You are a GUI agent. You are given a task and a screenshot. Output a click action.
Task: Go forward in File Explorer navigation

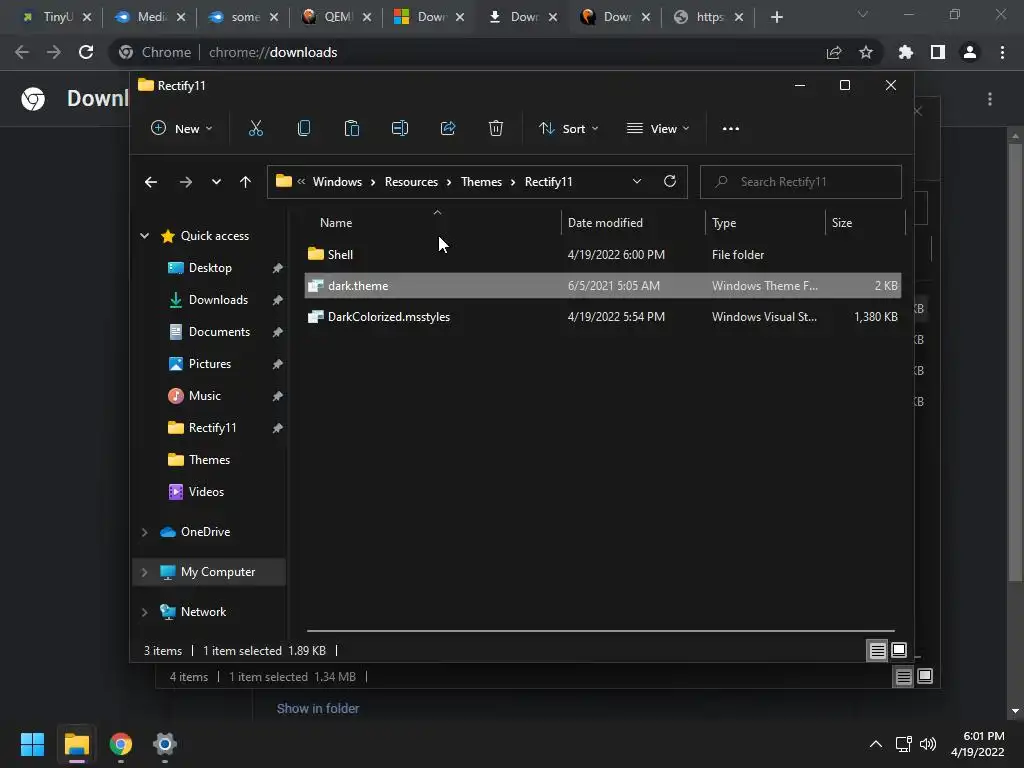point(185,182)
